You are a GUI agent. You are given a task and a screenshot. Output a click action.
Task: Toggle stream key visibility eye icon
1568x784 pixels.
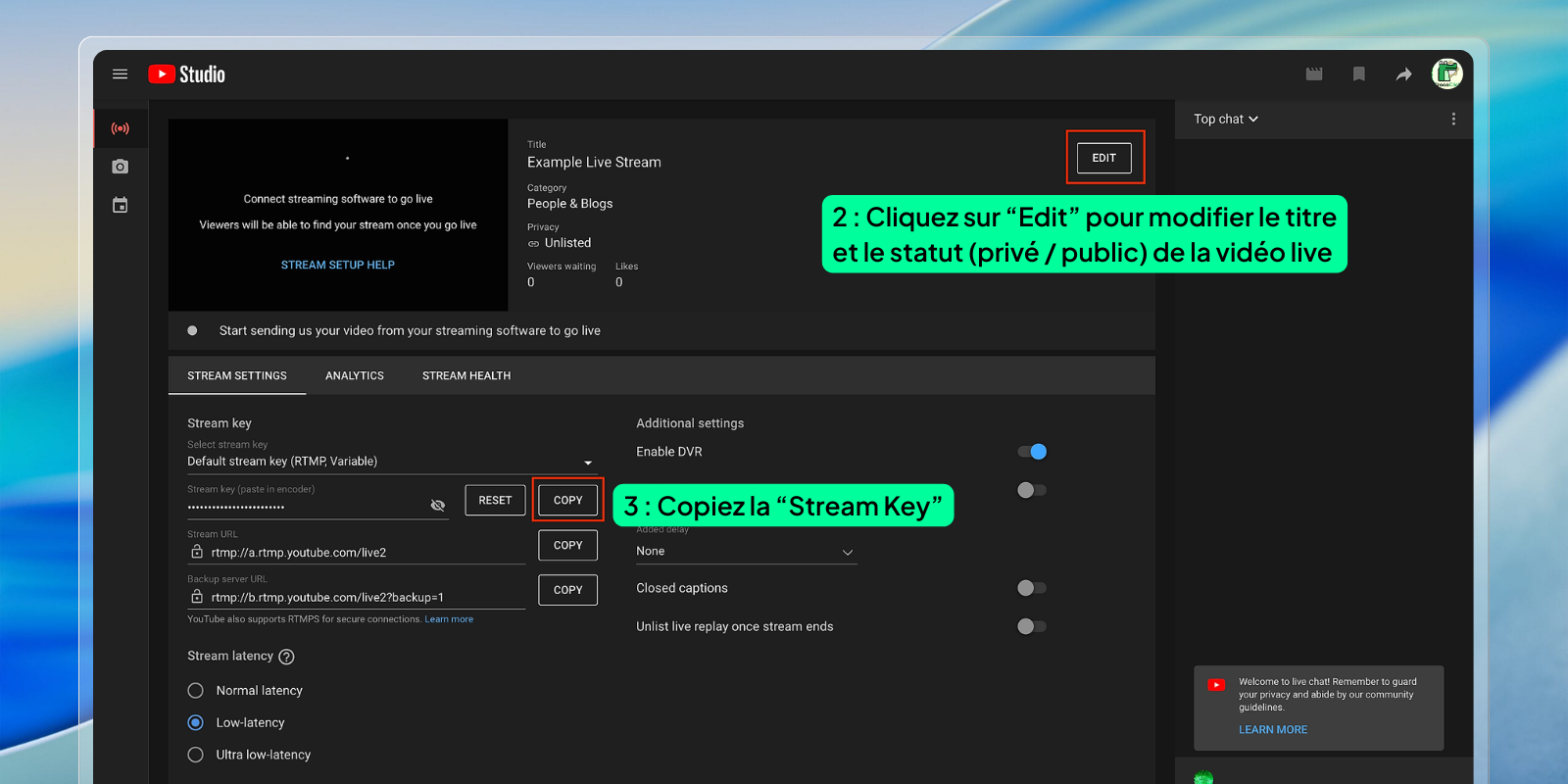(438, 505)
